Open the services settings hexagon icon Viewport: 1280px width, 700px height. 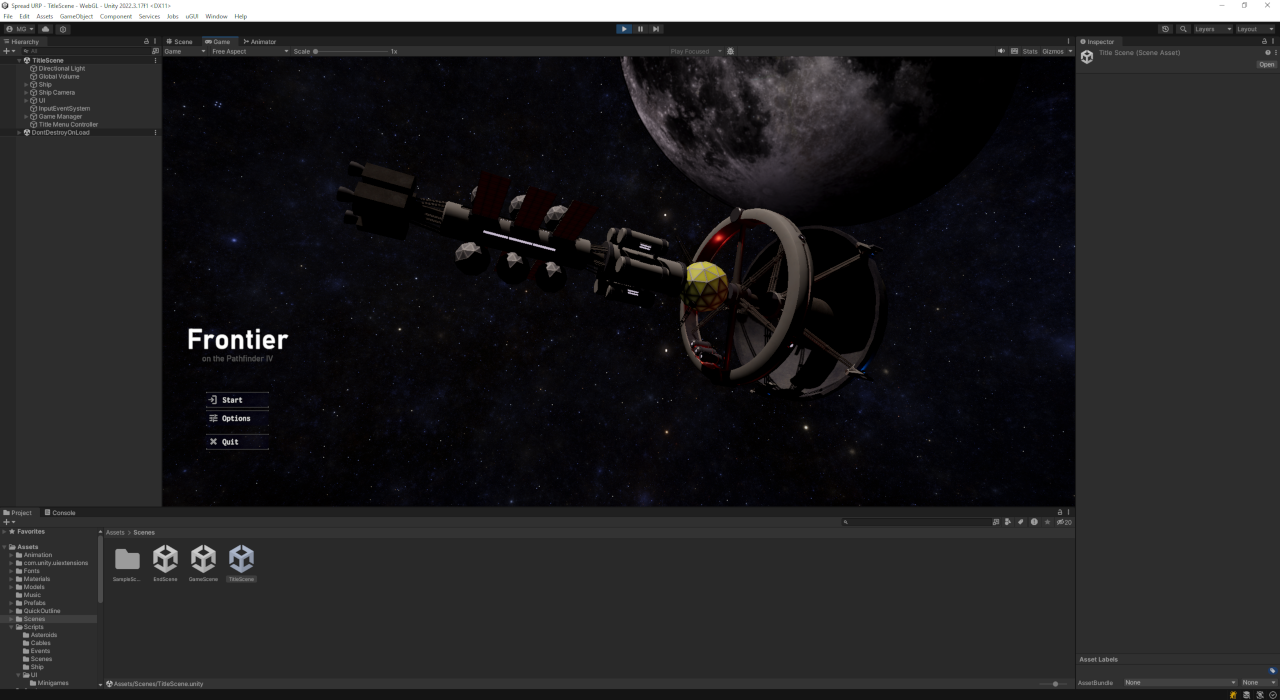(x=63, y=29)
